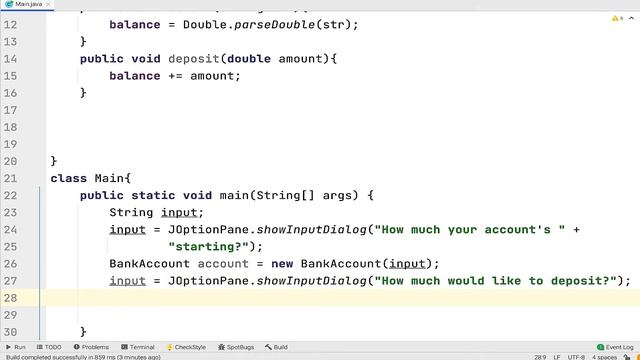Open the Terminal tool window
This screenshot has height=360, width=640.
tap(138, 347)
